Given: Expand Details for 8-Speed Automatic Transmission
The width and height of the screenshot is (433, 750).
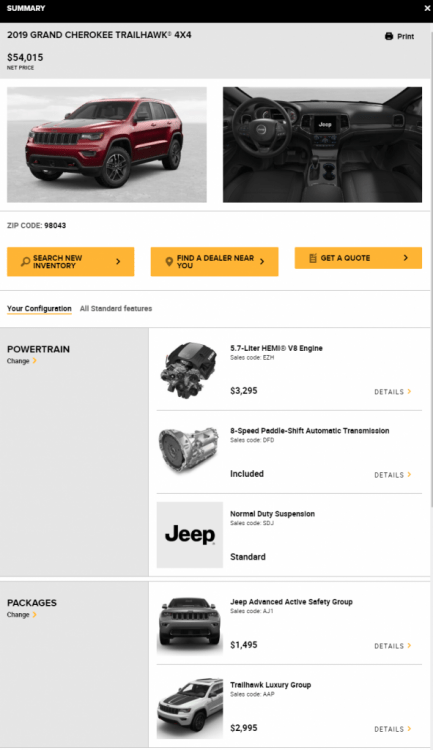Looking at the screenshot, I should click(393, 475).
